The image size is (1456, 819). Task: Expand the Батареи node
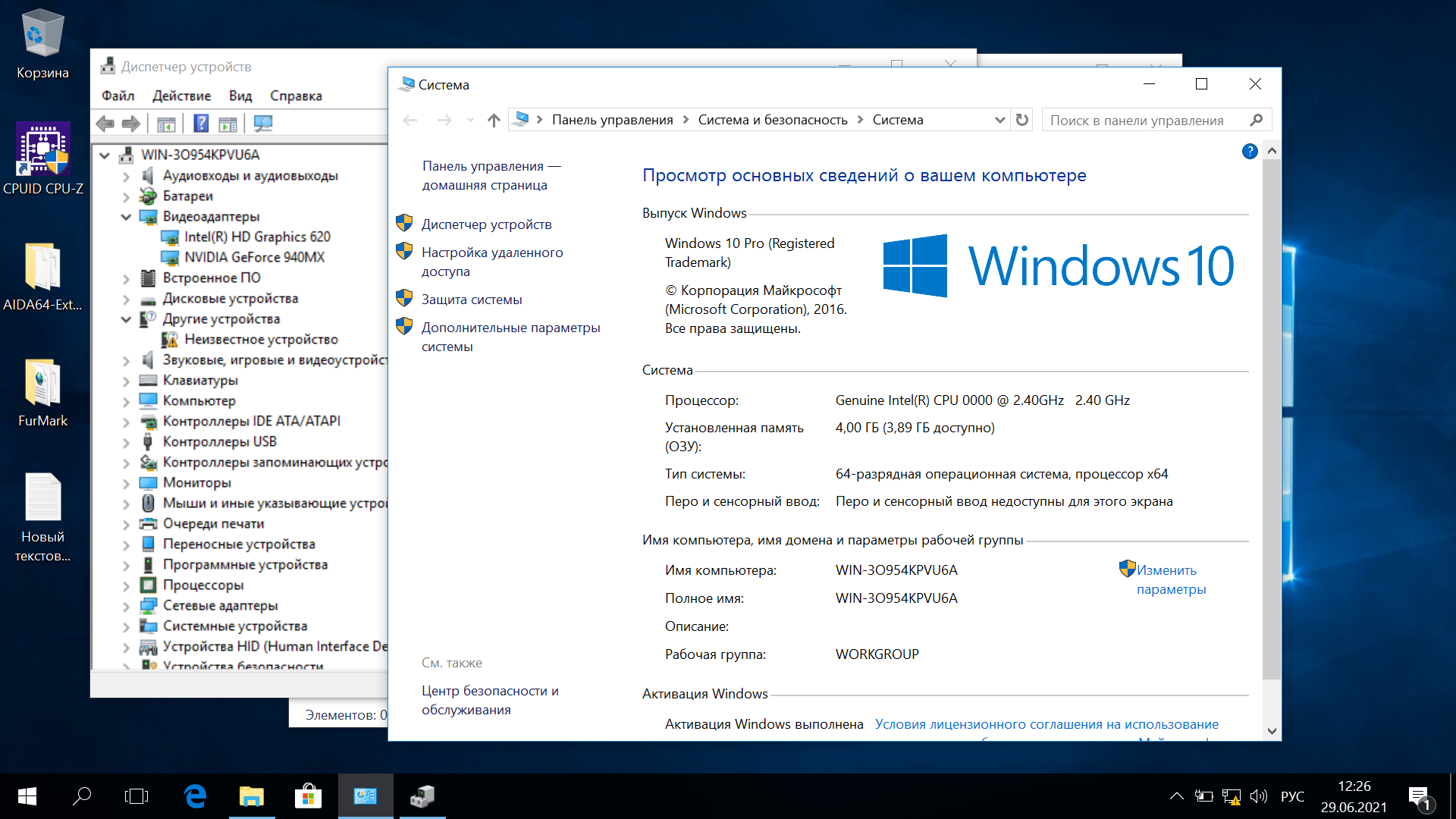pyautogui.click(x=126, y=196)
